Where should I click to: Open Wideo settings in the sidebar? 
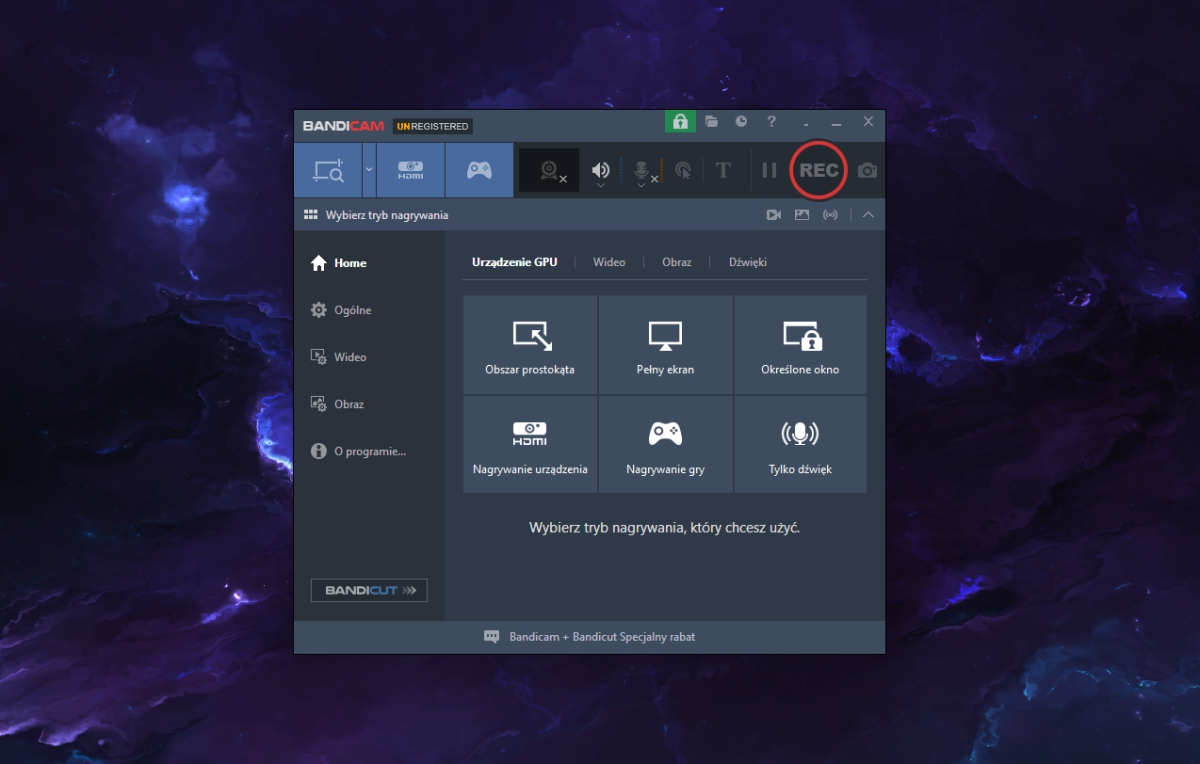[339, 357]
